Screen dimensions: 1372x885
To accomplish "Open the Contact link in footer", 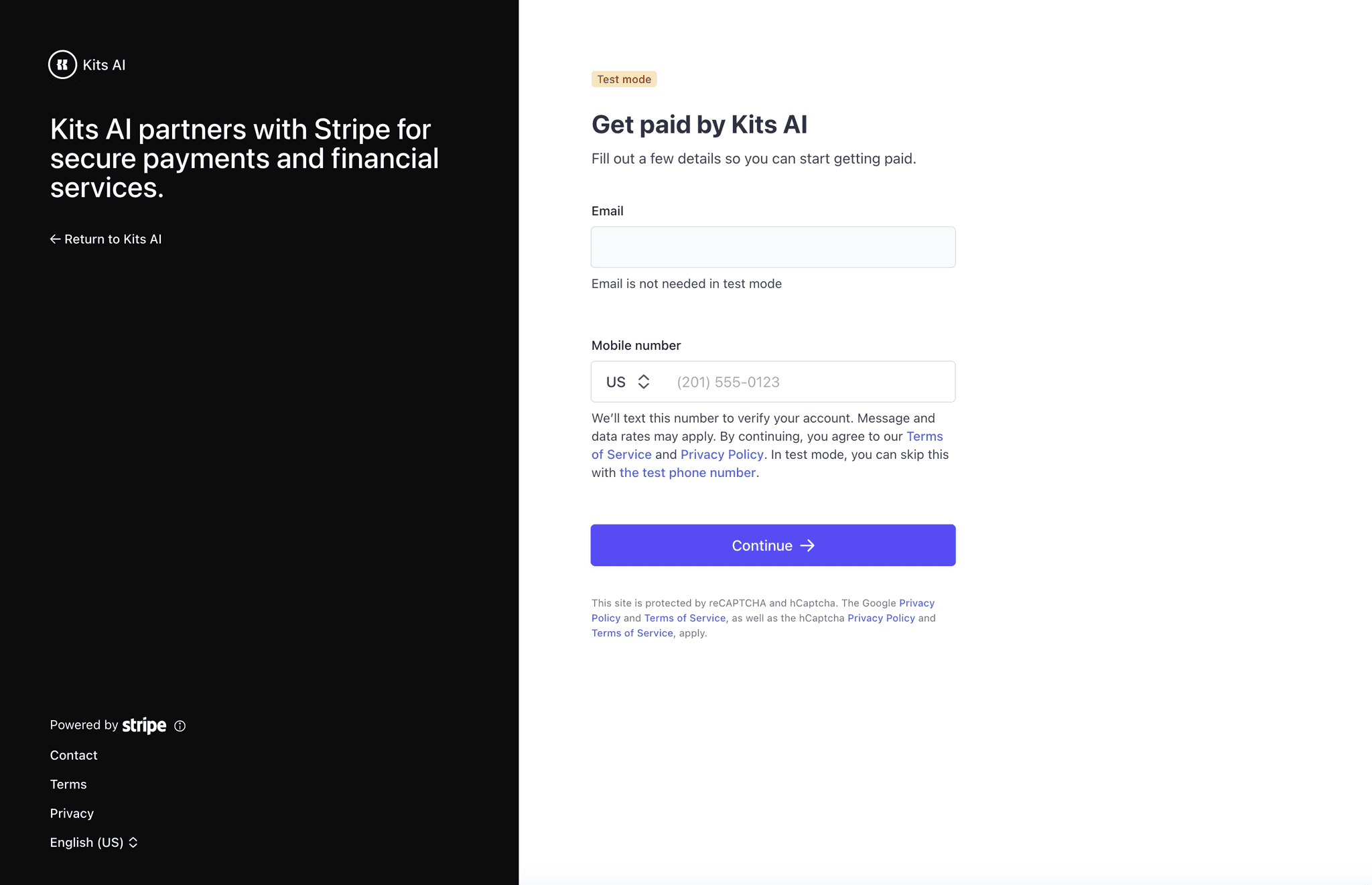I will point(74,755).
